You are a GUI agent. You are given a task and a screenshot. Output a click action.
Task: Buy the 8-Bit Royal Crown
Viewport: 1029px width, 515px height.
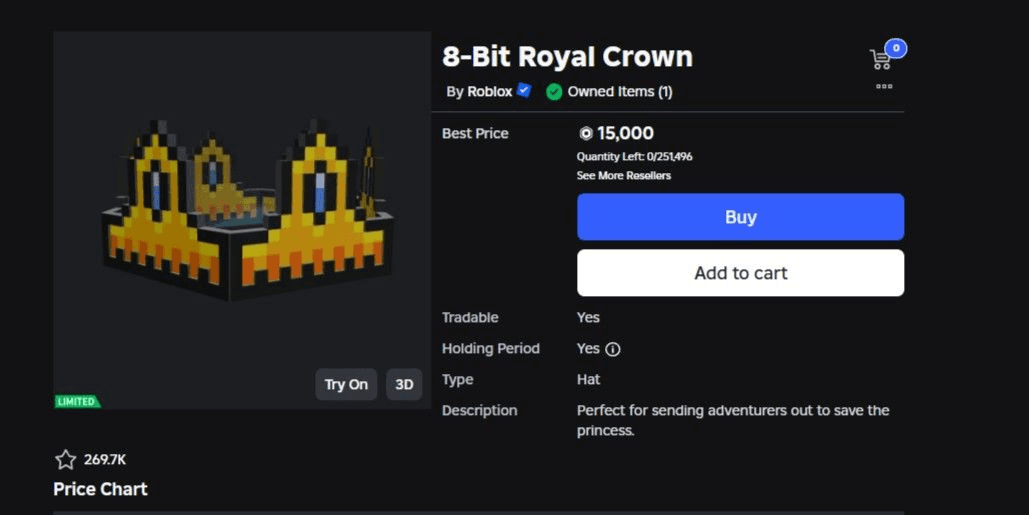(x=740, y=216)
